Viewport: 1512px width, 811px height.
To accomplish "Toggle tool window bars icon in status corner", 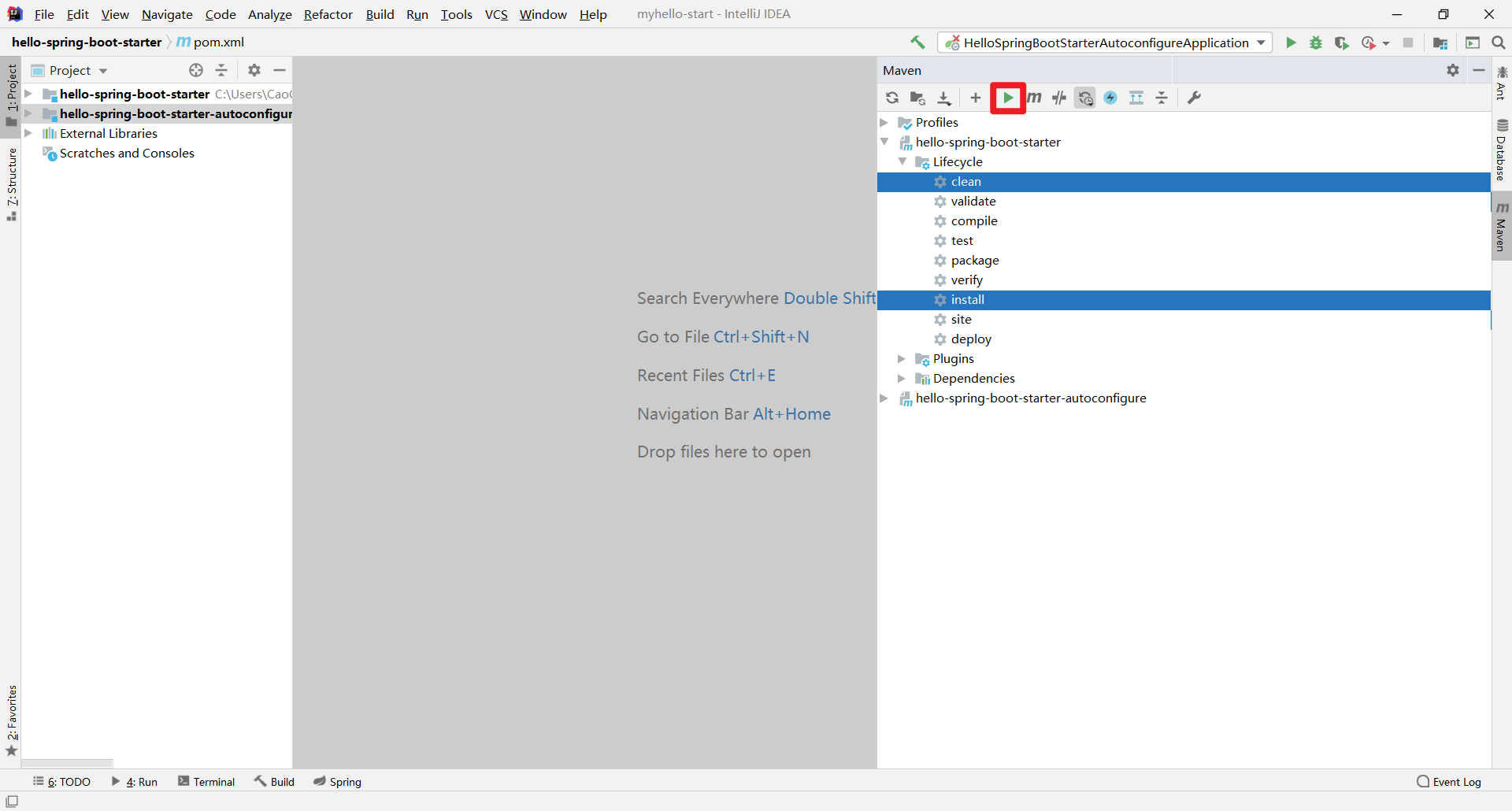I will click(x=12, y=802).
